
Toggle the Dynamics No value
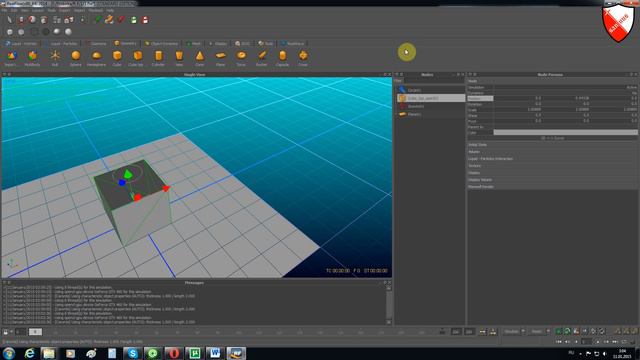(x=634, y=93)
